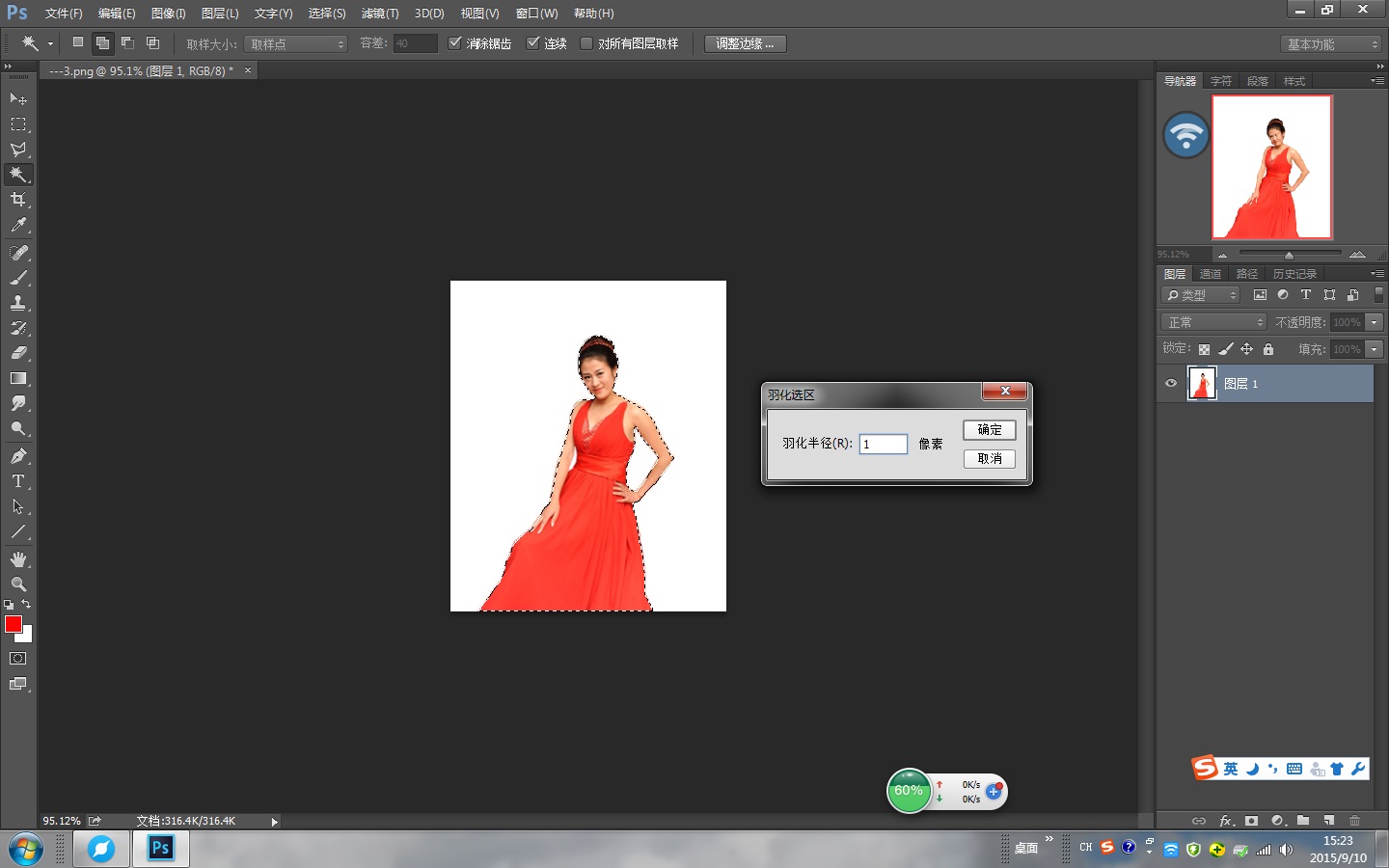Select the Line shape tool
Screen dimensions: 1389x868
[x=18, y=531]
